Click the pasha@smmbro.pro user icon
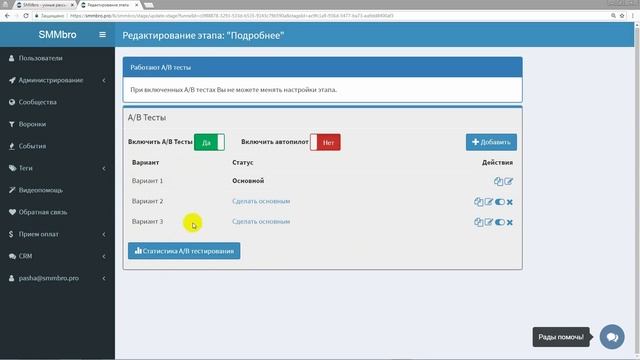Screen dimensions: 640x360 click(x=11, y=278)
